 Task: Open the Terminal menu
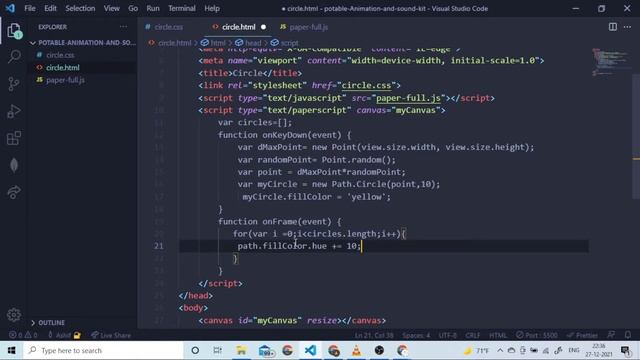tap(182, 8)
